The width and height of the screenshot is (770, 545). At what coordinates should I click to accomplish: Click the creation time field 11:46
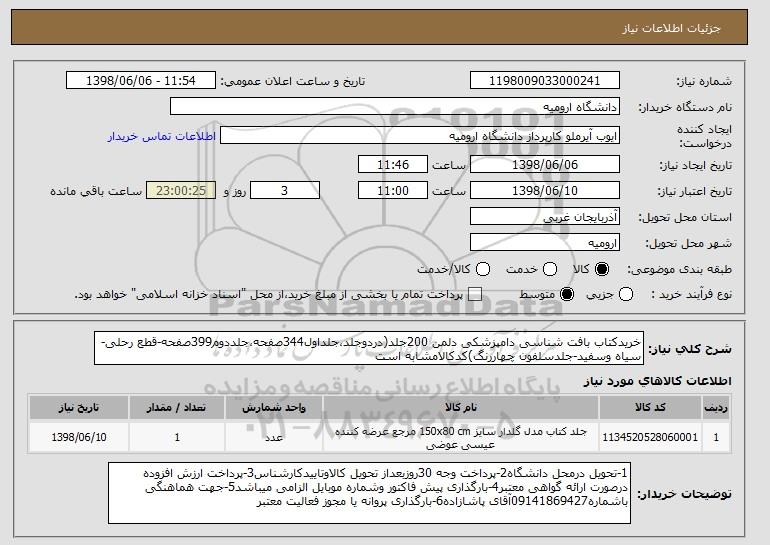click(x=393, y=164)
